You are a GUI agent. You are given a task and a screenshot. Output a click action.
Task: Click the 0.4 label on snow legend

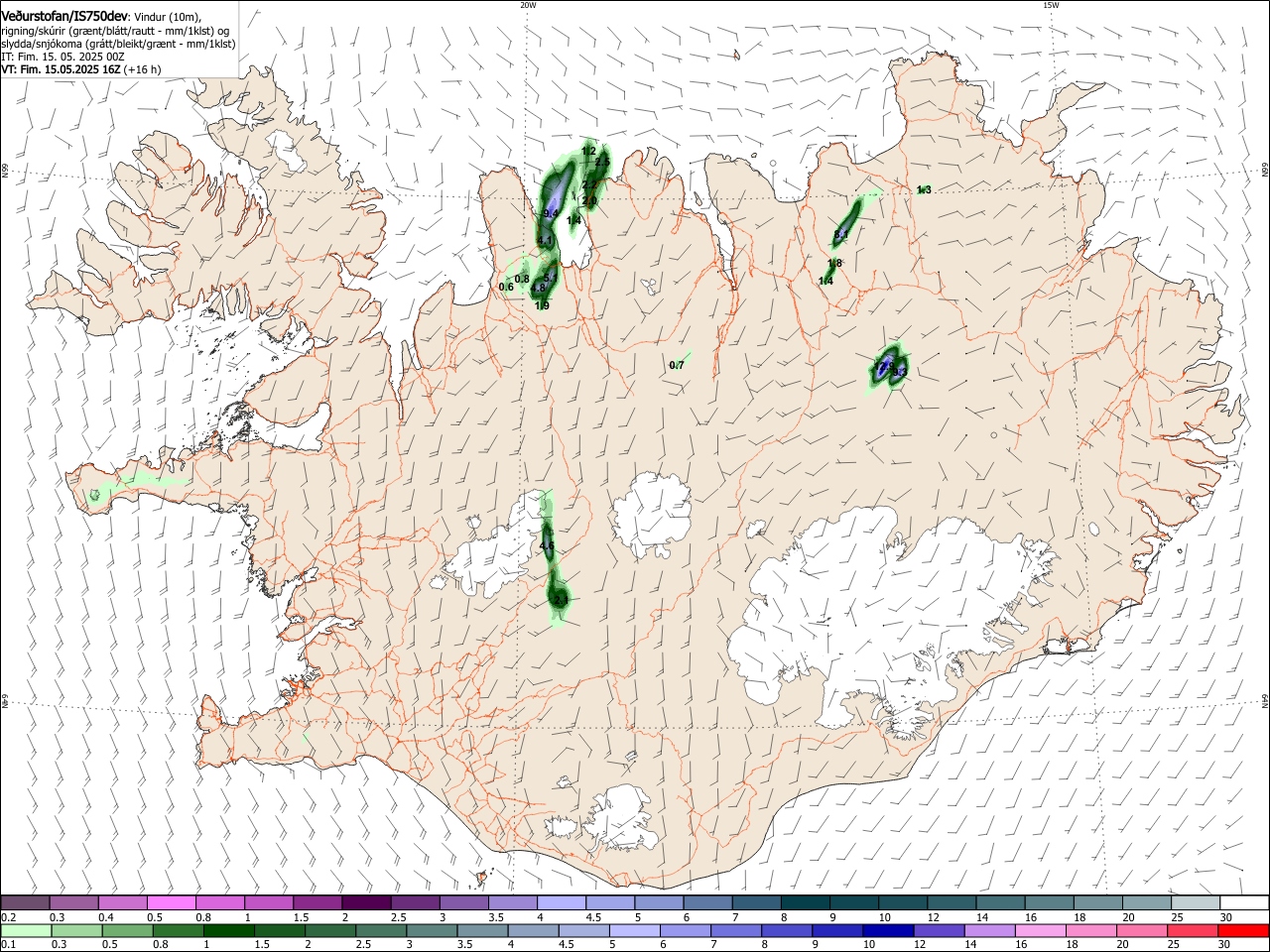(x=106, y=918)
